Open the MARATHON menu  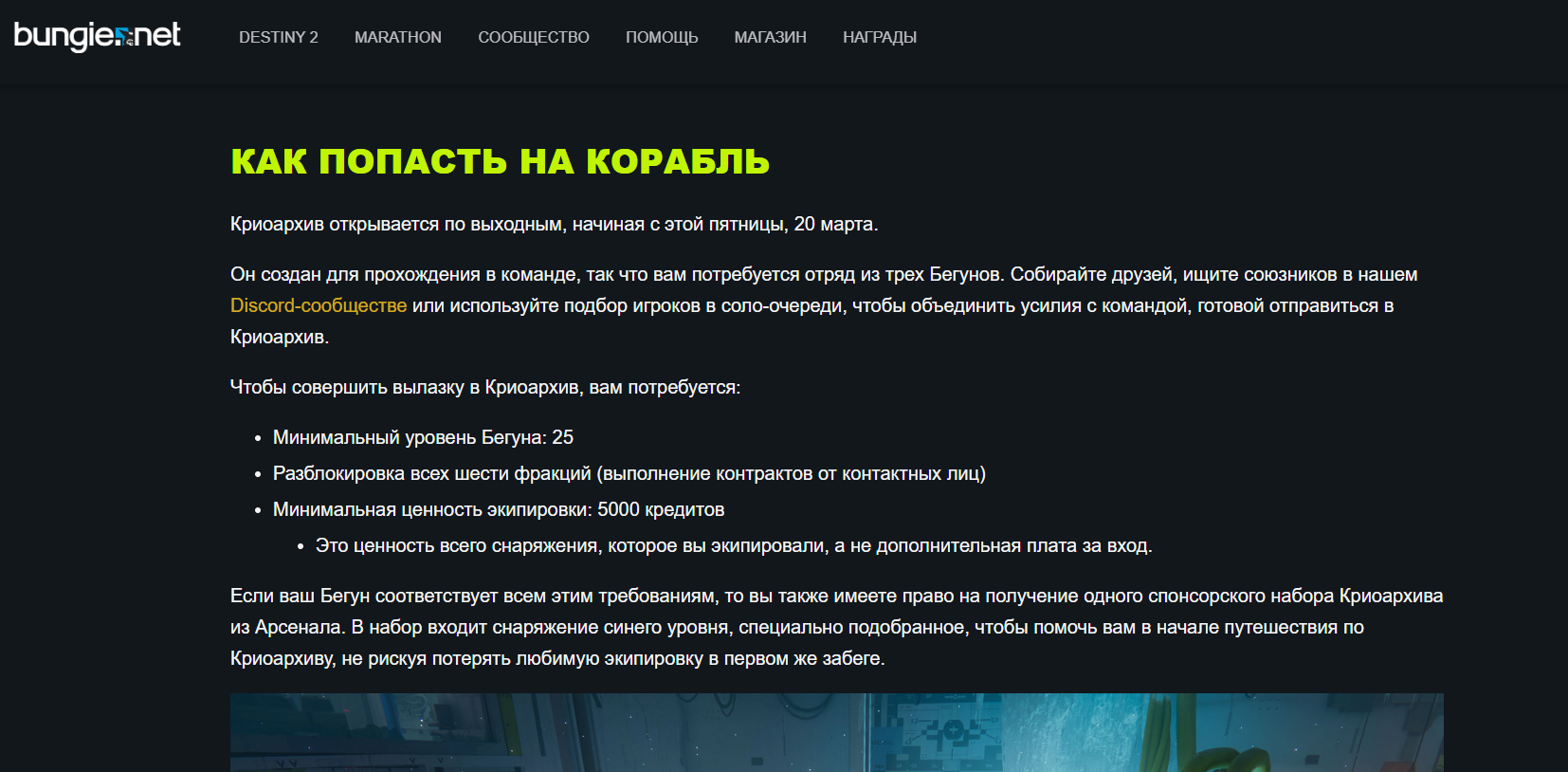398,37
